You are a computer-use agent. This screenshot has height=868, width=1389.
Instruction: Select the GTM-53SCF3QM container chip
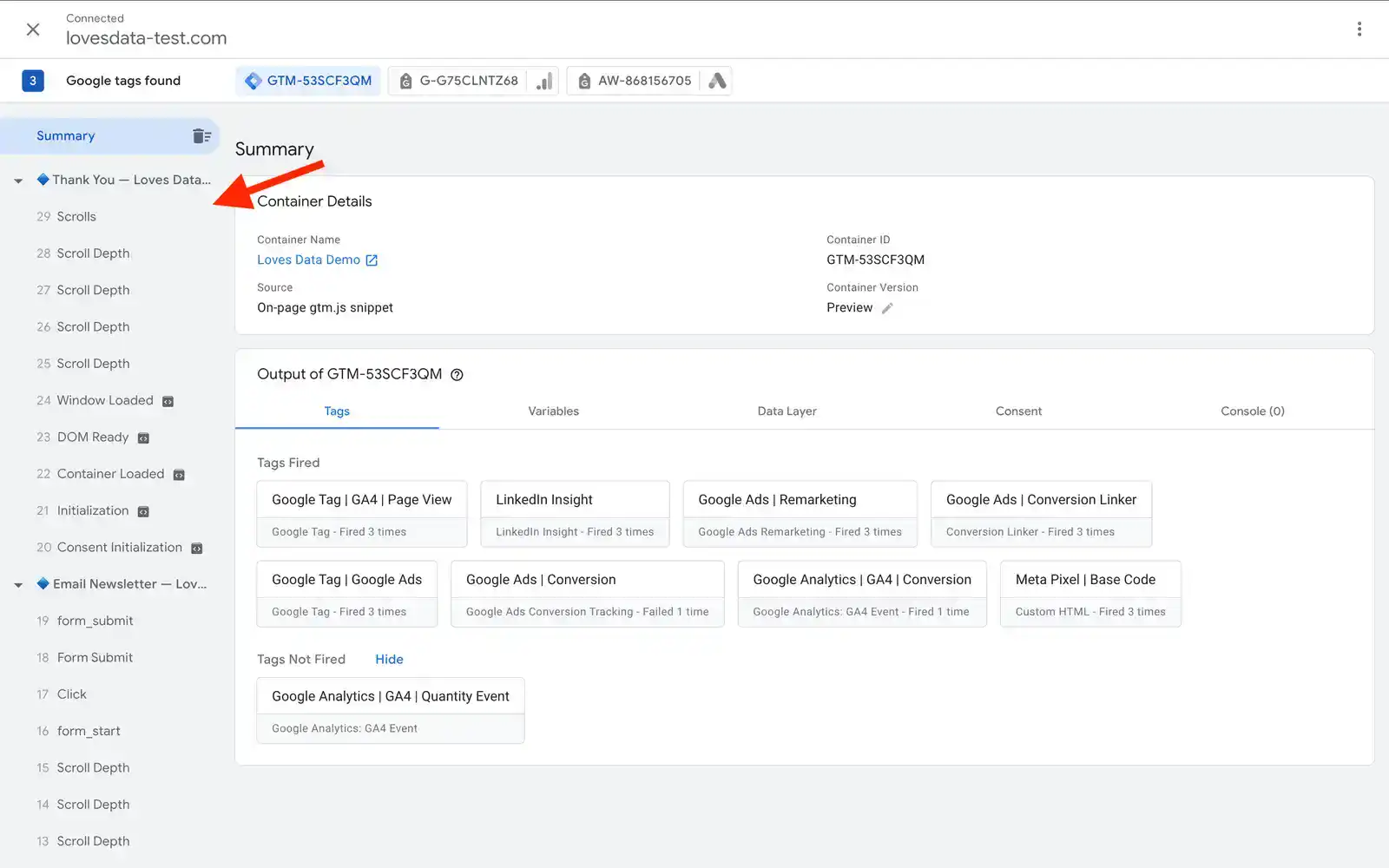[x=308, y=81]
